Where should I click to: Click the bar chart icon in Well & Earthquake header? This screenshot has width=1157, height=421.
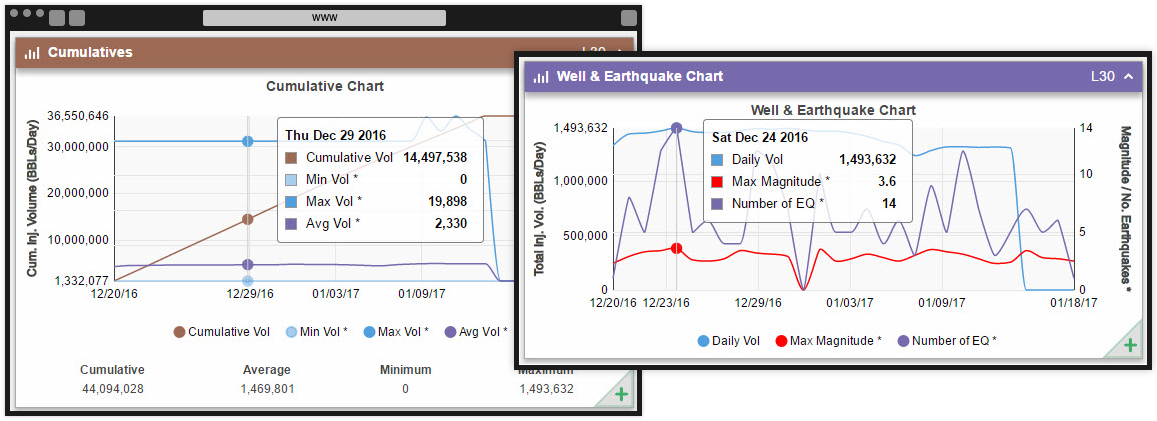[541, 77]
